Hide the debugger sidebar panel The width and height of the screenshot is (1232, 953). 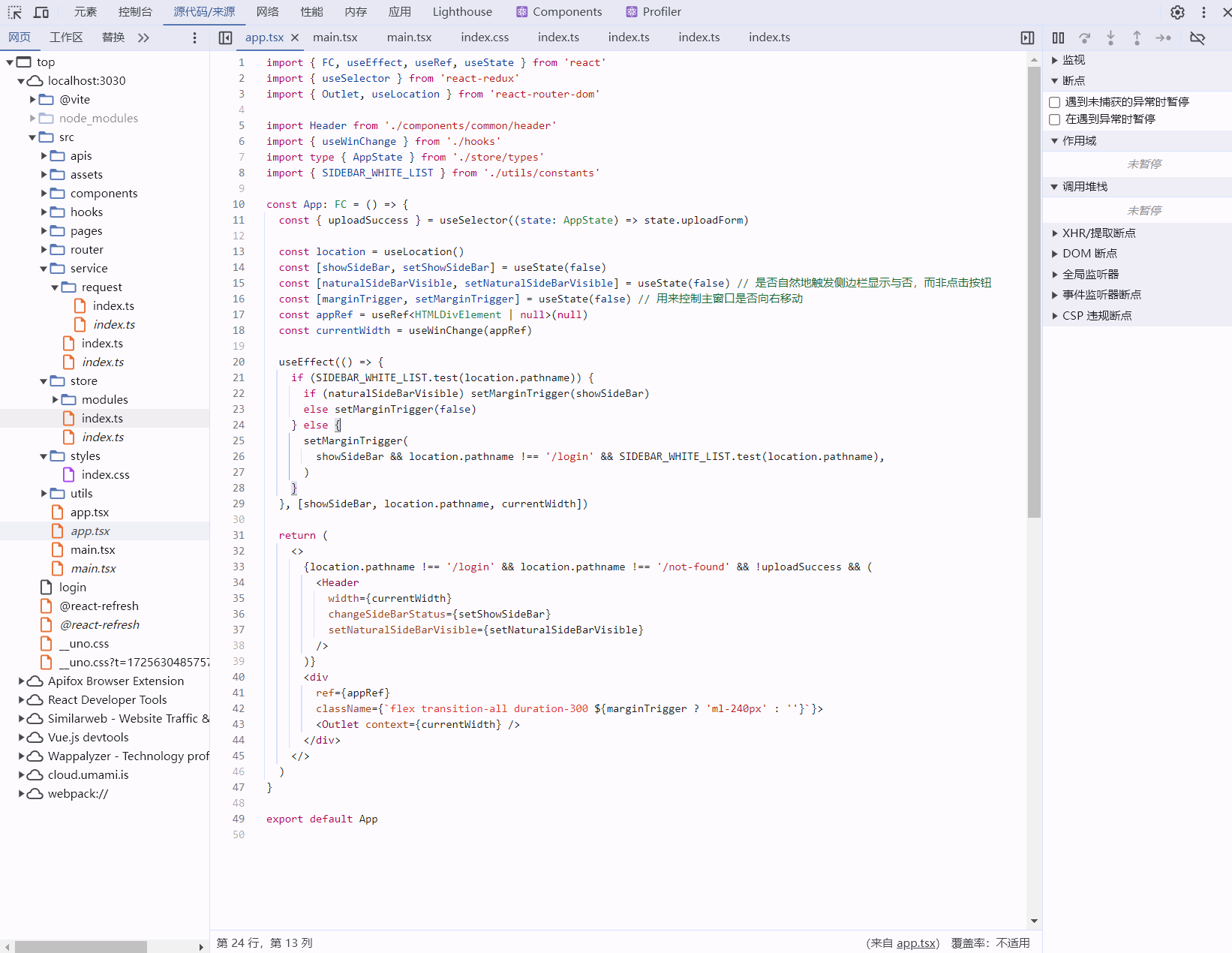tap(1027, 38)
